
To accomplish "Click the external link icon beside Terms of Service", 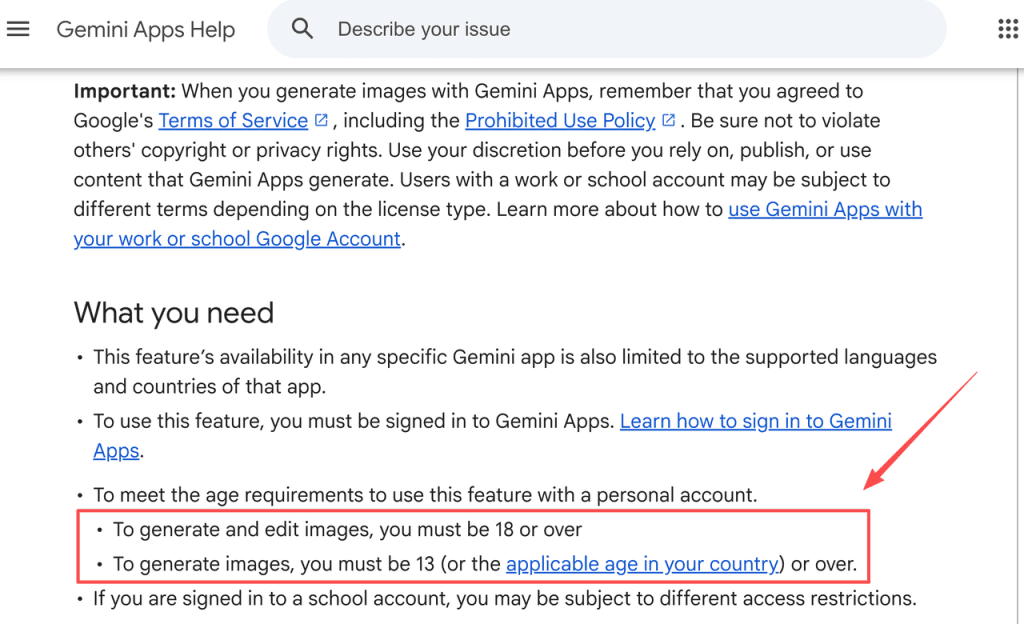I will (321, 120).
